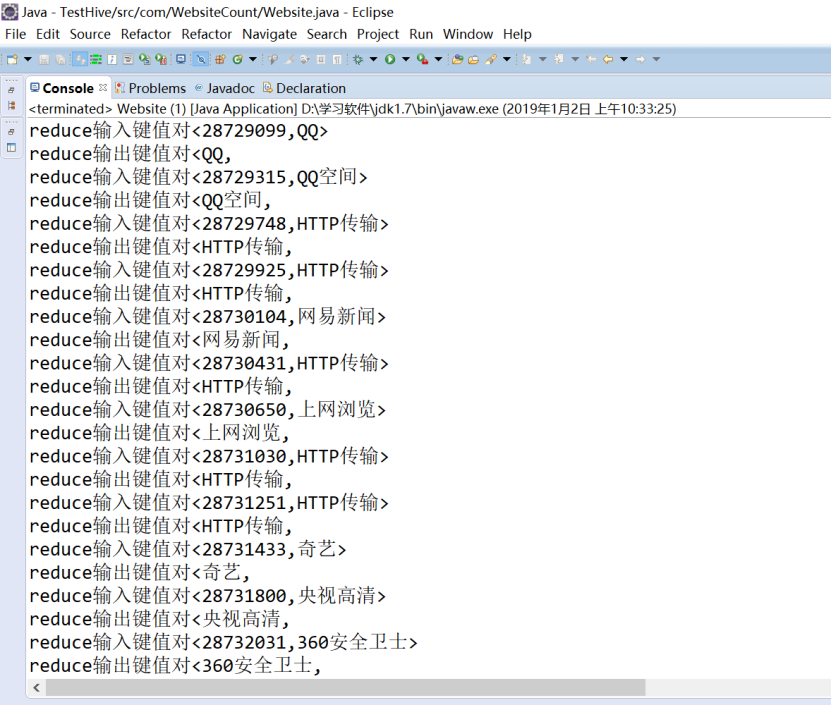Click the yellow Back navigation arrow
Viewport: 831px width, 706px height.
(x=608, y=59)
